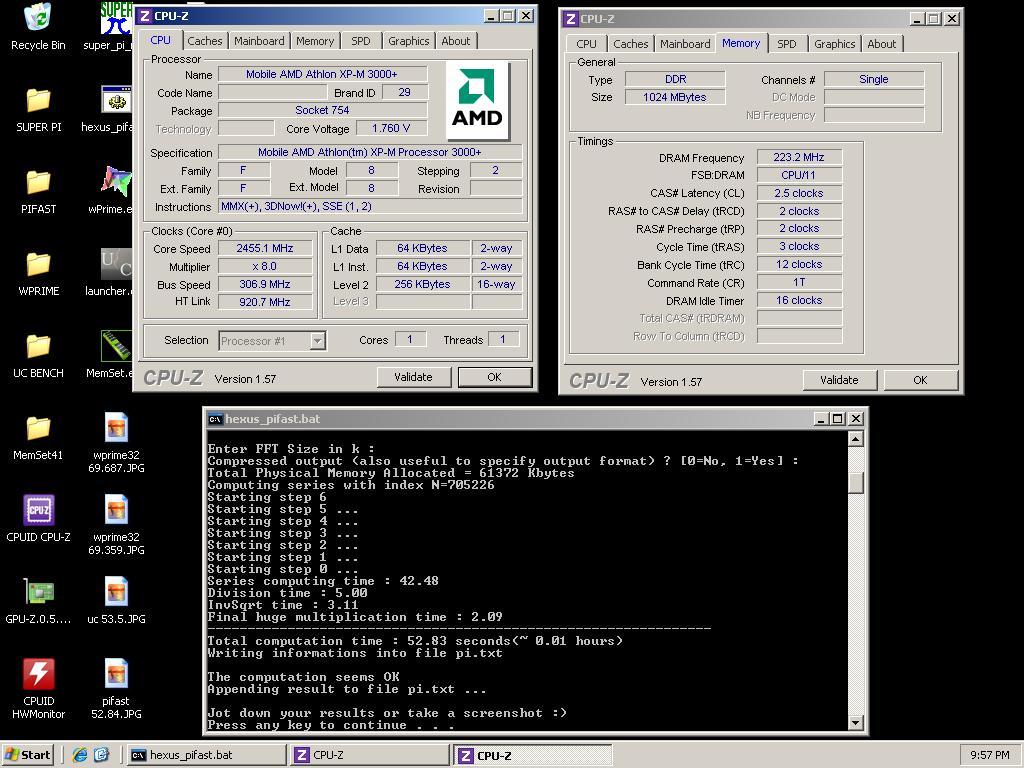This screenshot has width=1024, height=768.
Task: Open Graphics tab in right CPU-Z window
Action: 835,44
